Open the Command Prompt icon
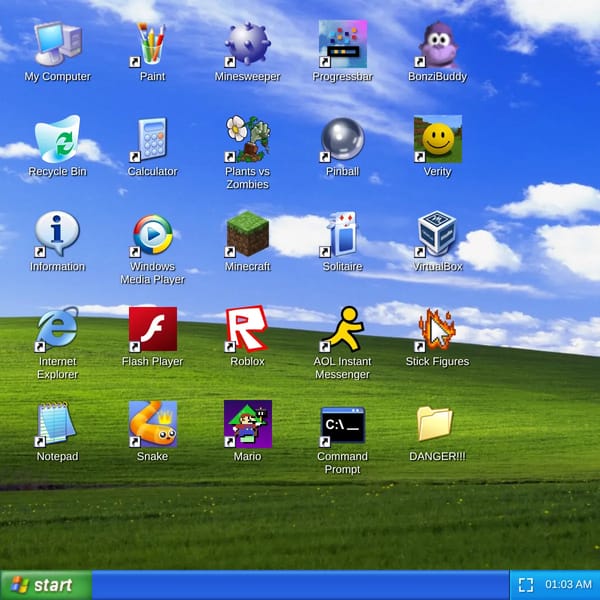Screen dimensions: 600x600 [x=342, y=425]
